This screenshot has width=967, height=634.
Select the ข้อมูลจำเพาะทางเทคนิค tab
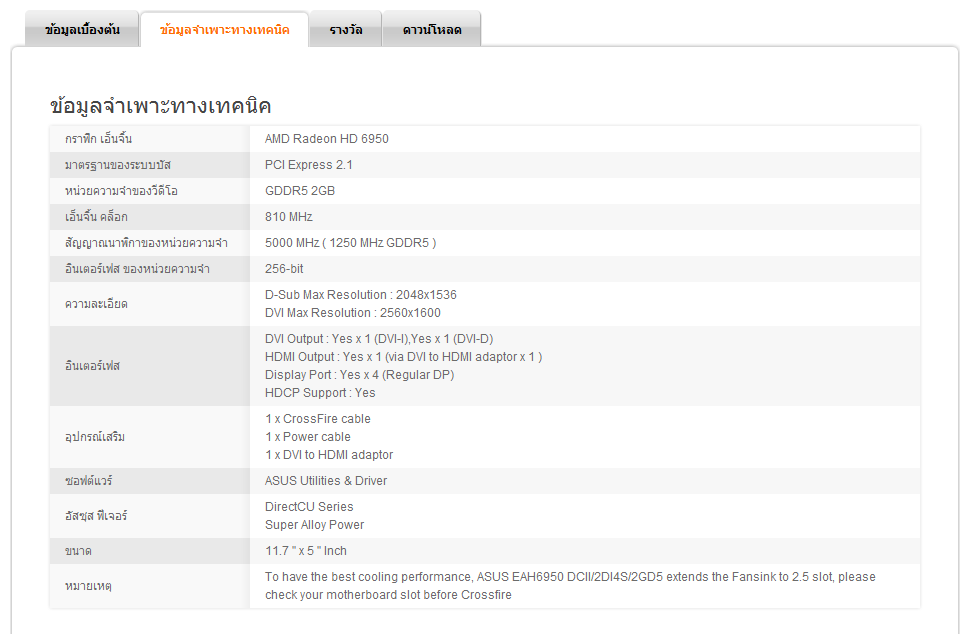pyautogui.click(x=224, y=29)
